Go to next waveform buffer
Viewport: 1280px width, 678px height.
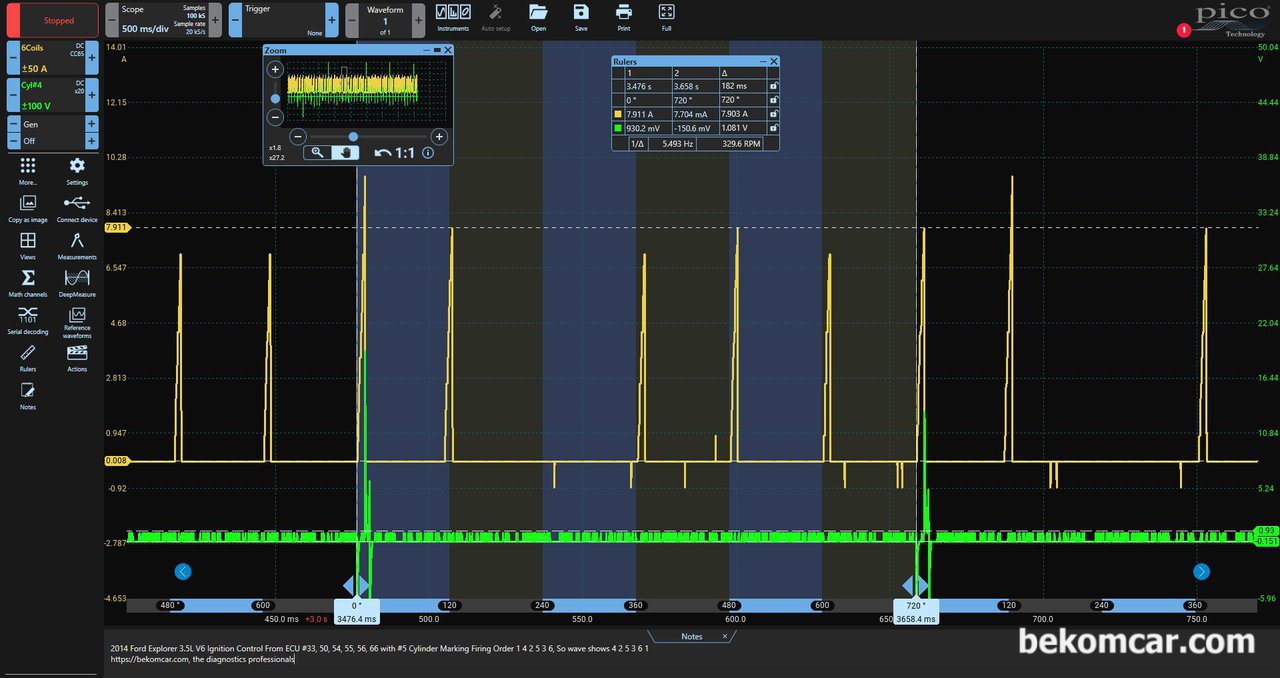click(x=419, y=20)
